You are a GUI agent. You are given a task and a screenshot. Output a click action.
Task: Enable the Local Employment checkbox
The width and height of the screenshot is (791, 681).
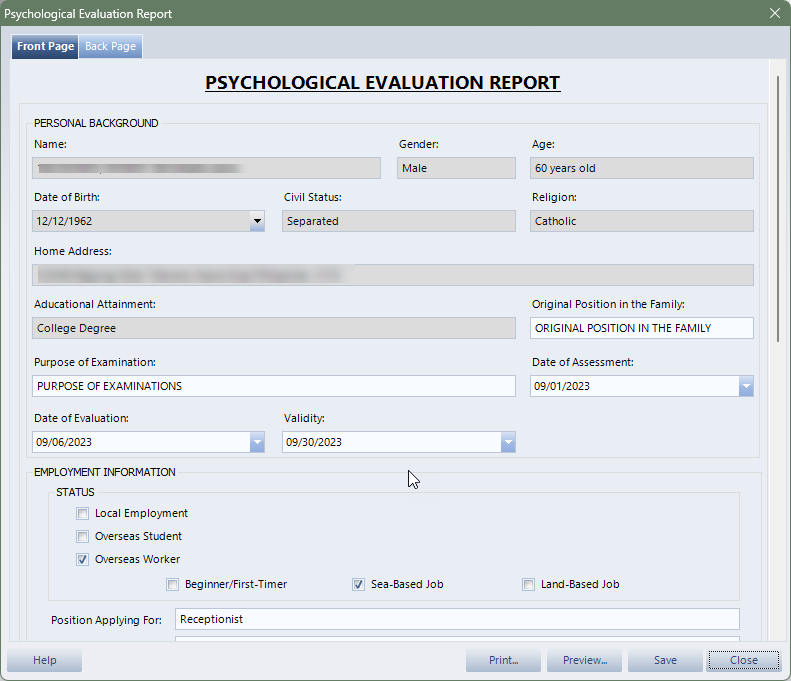tap(83, 514)
